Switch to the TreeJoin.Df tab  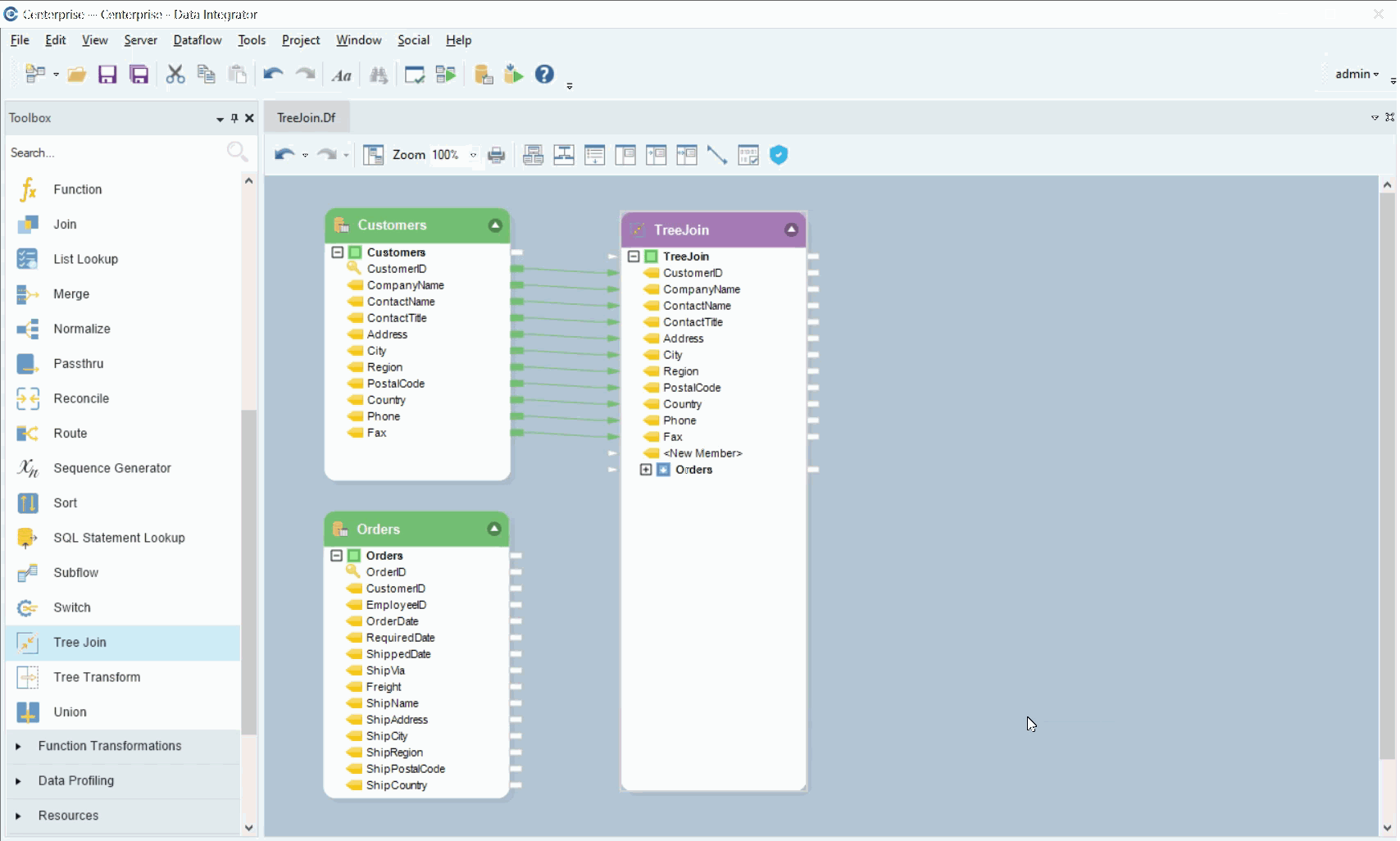[307, 118]
